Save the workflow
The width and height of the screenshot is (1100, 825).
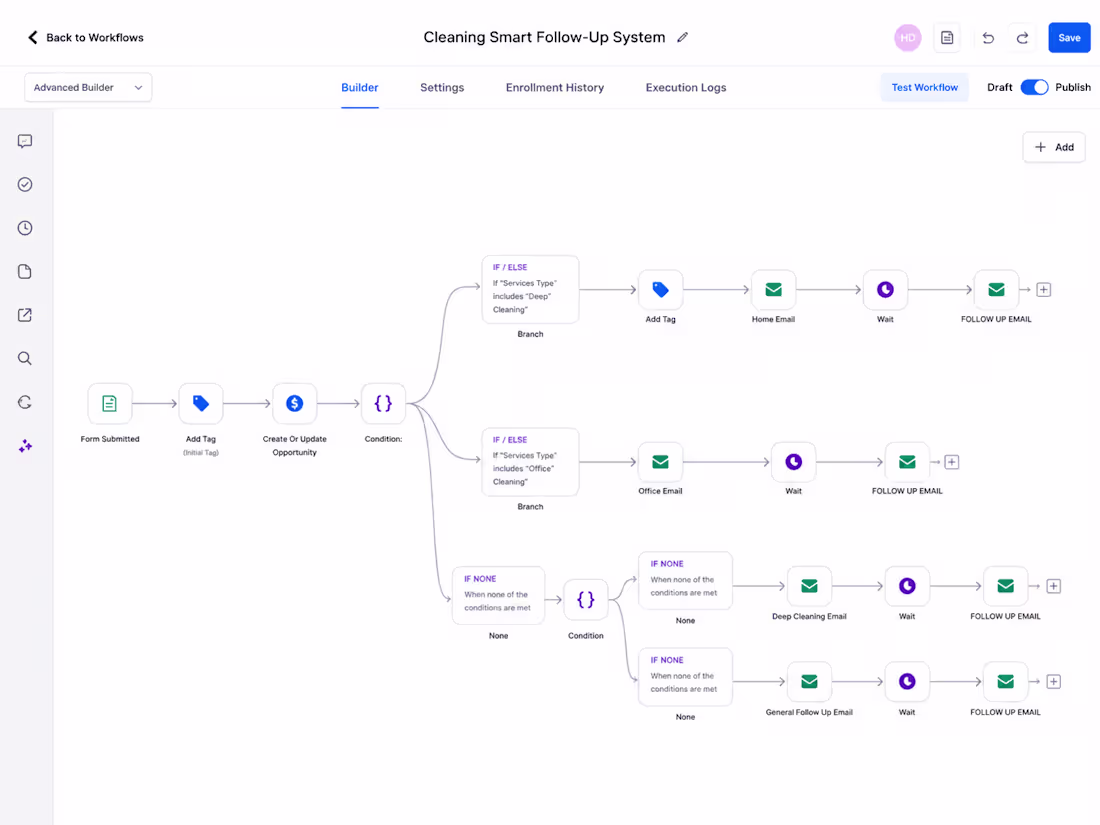pyautogui.click(x=1069, y=38)
